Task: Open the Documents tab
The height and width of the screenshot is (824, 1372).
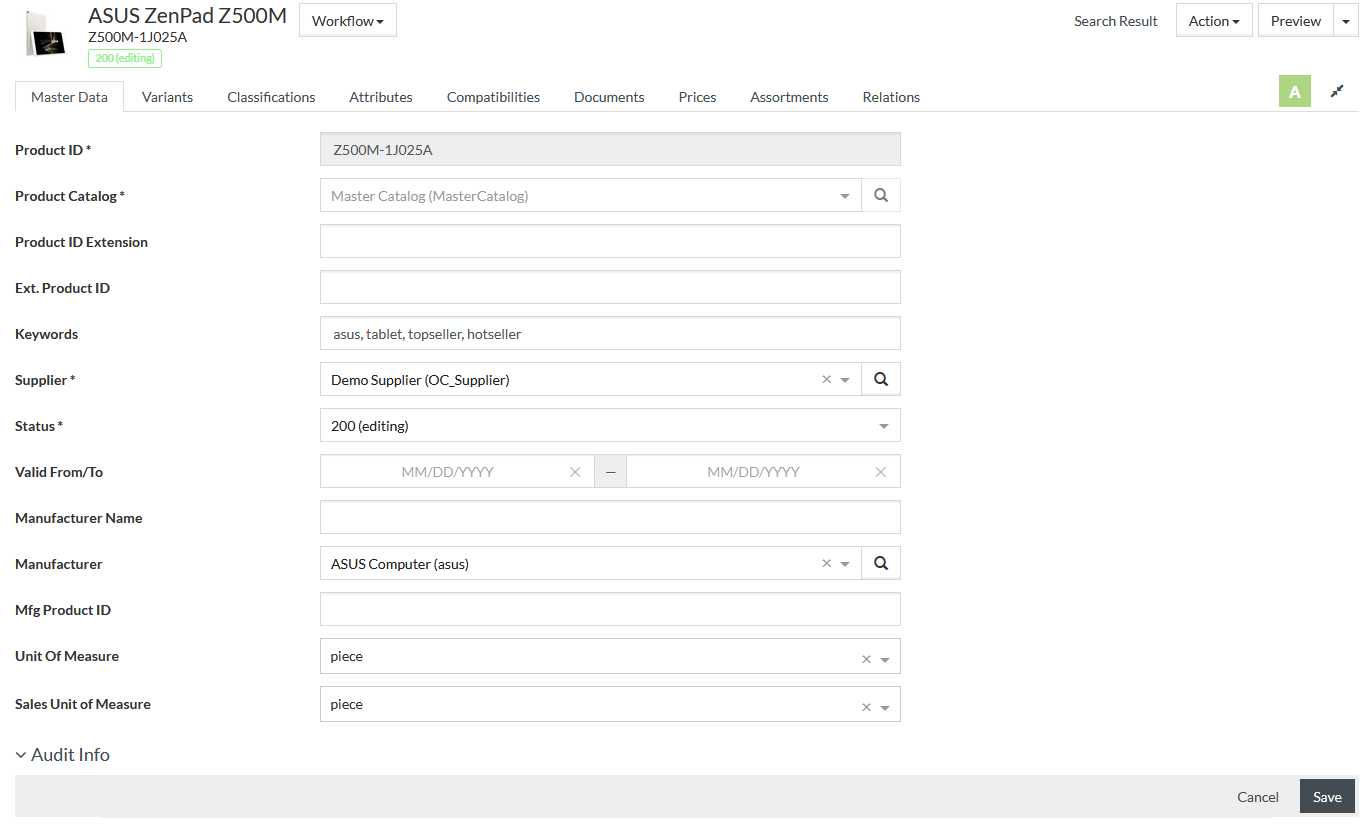Action: click(609, 97)
